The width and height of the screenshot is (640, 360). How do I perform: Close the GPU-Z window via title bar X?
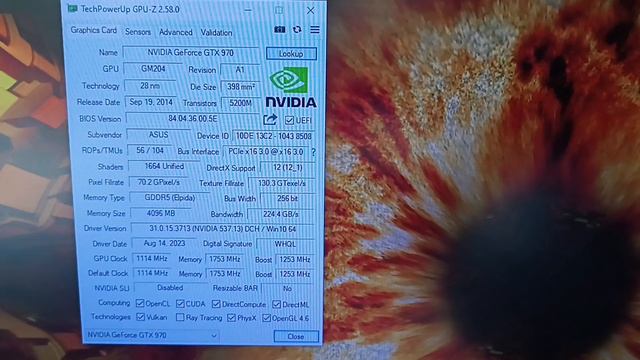pos(311,10)
